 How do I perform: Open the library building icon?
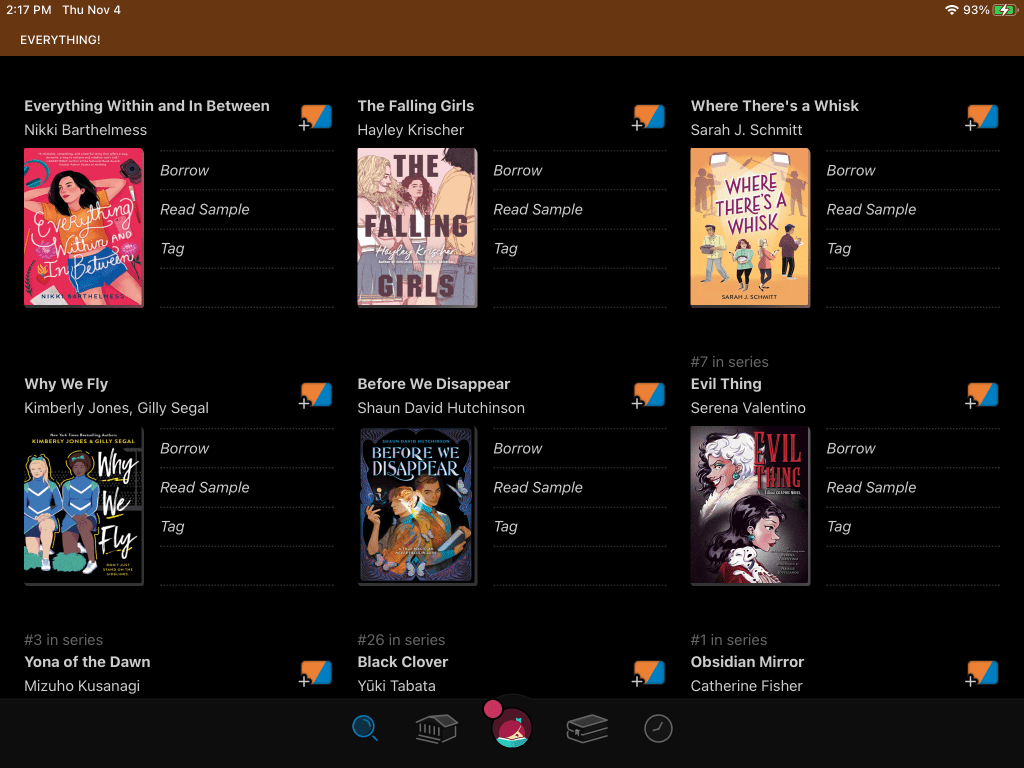[x=436, y=728]
